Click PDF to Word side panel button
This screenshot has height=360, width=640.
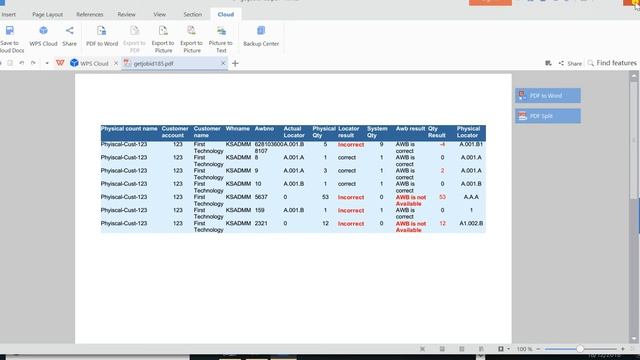[x=548, y=96]
